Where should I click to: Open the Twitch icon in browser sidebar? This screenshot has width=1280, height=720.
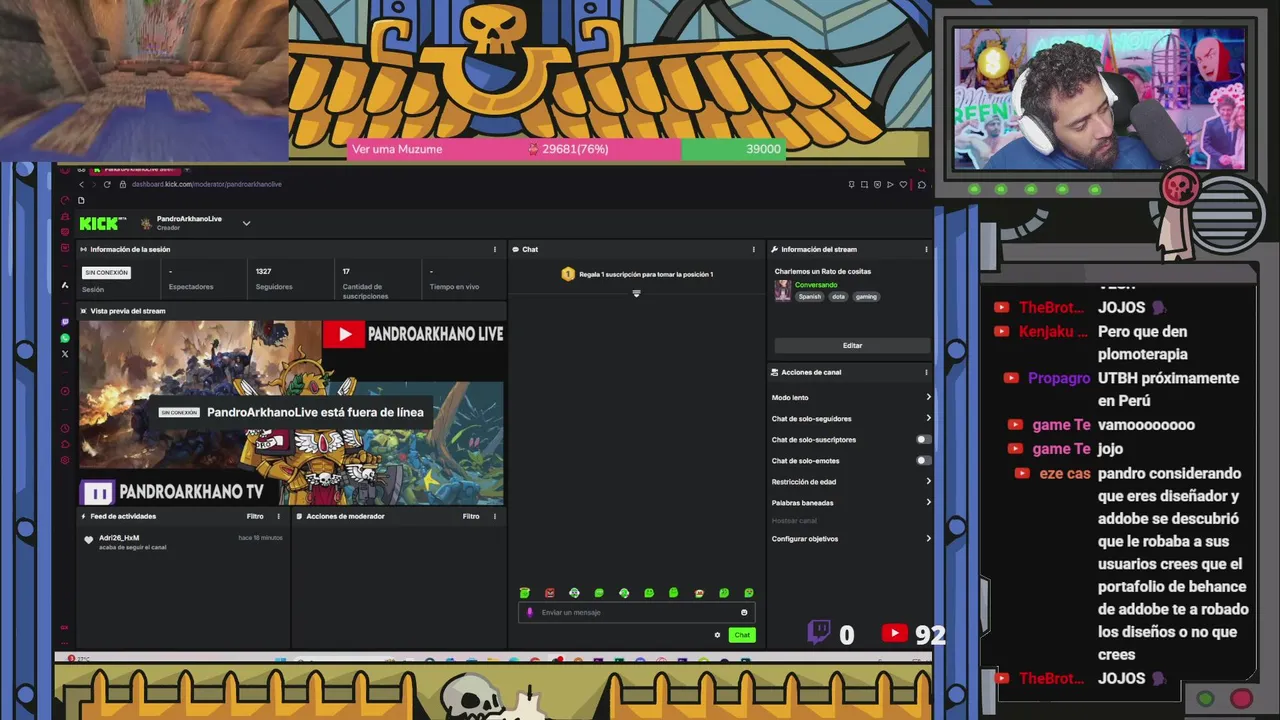(65, 322)
